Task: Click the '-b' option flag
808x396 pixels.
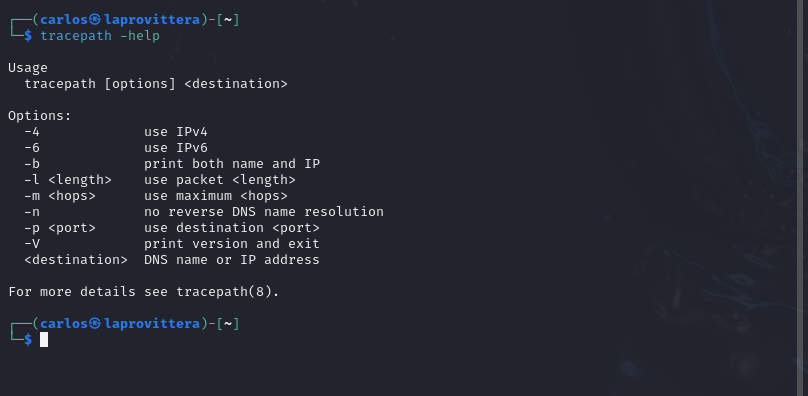Action: (32, 164)
